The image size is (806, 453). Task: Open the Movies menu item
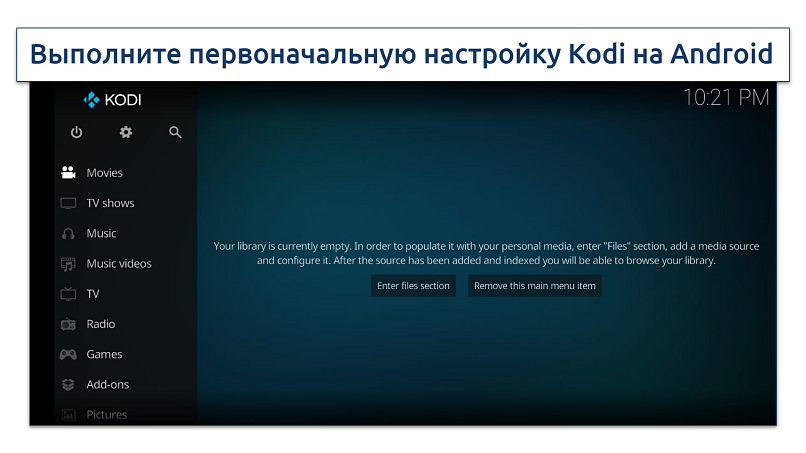point(104,173)
